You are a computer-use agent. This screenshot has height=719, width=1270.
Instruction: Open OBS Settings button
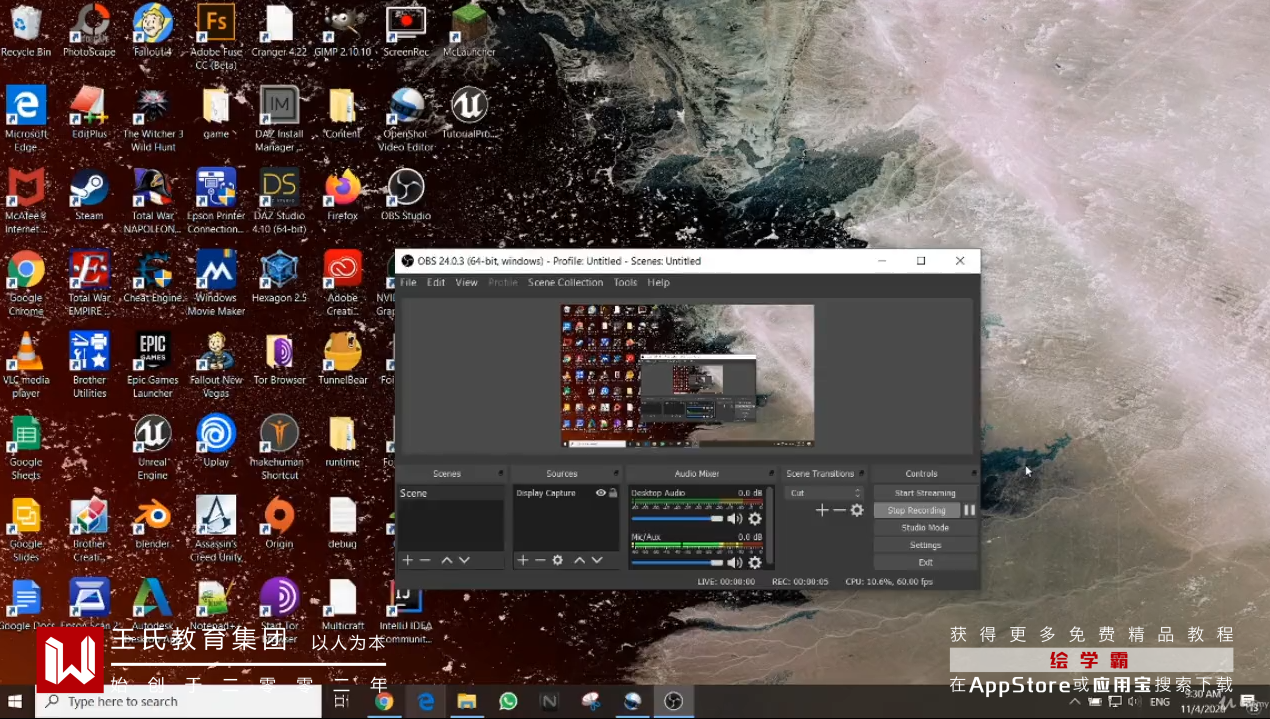click(925, 545)
